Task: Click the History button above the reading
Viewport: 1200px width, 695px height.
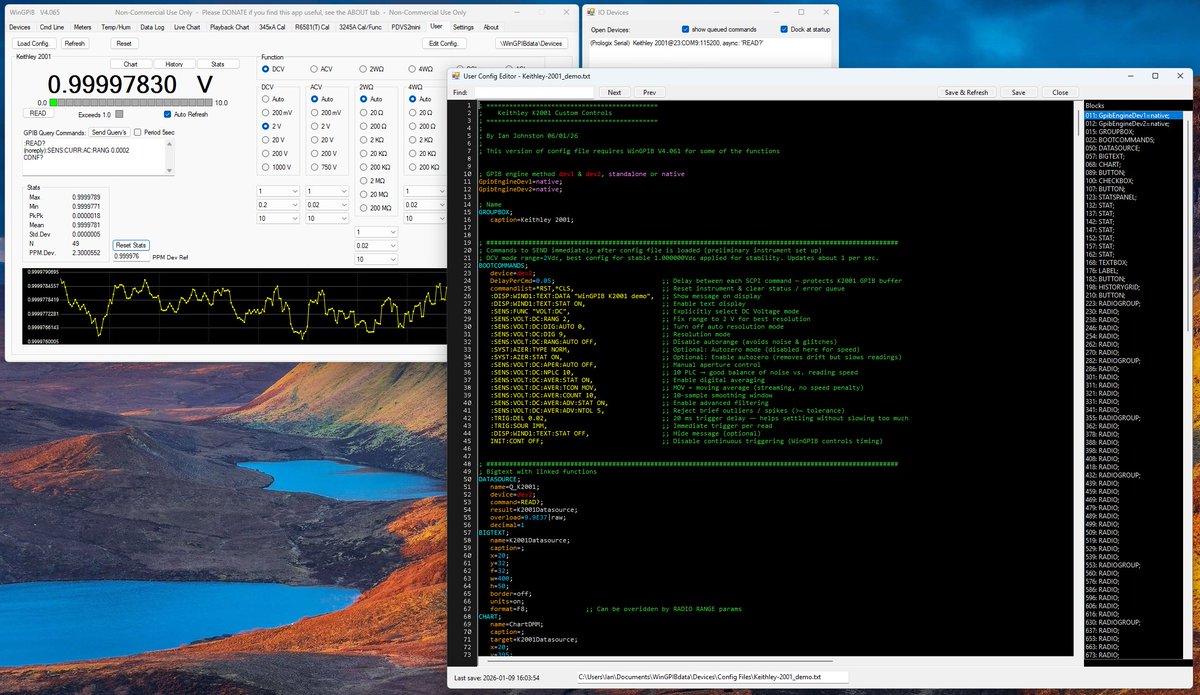Action: 174,64
